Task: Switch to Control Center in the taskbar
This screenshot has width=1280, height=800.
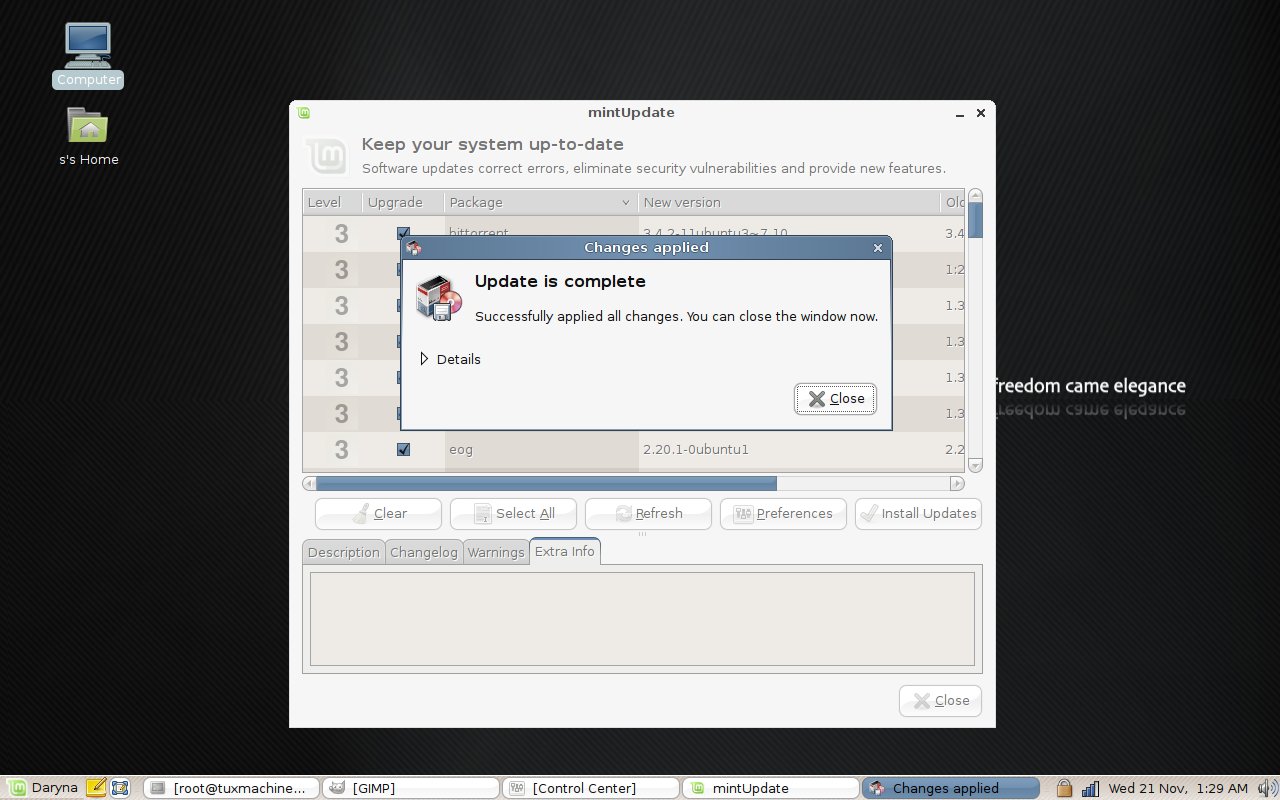Action: point(590,788)
